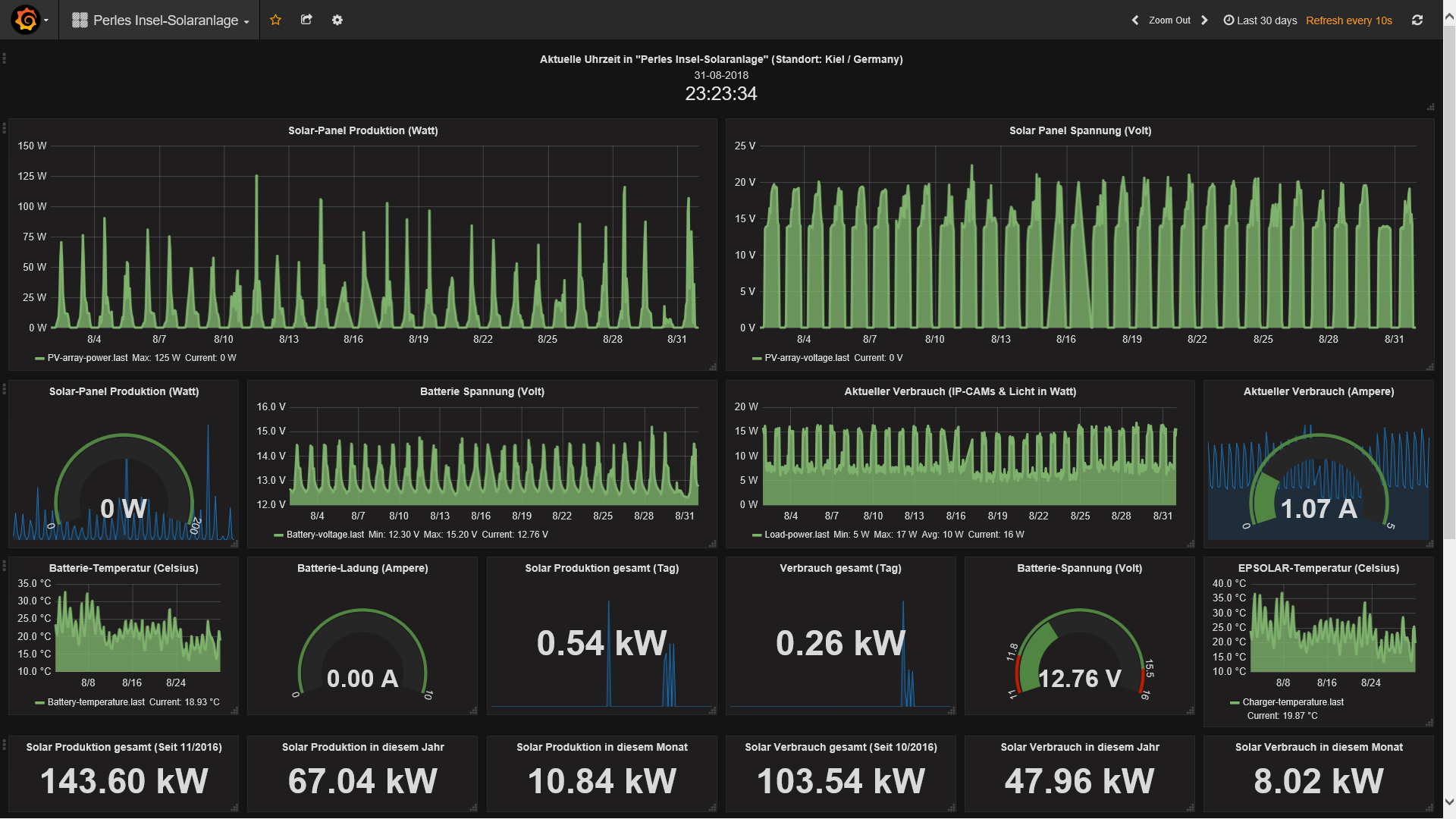Open Batterie Spannung (Volt) panel menu
Screen dimensions: 1456x819
[482, 391]
